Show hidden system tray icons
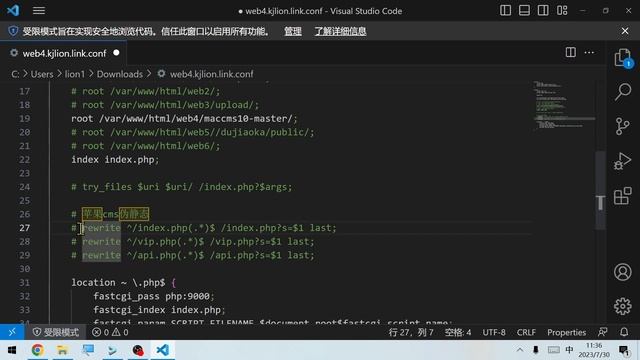 [x=520, y=350]
